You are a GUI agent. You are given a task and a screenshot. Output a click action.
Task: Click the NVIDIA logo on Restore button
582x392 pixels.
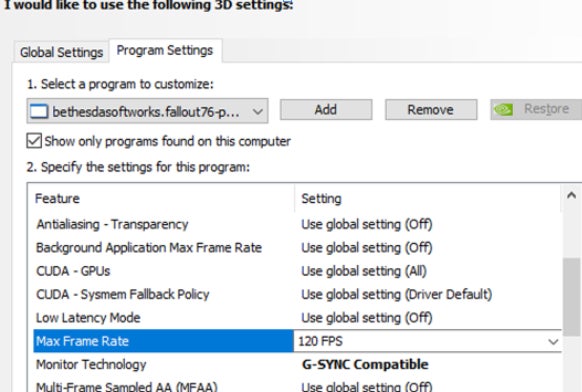[503, 110]
